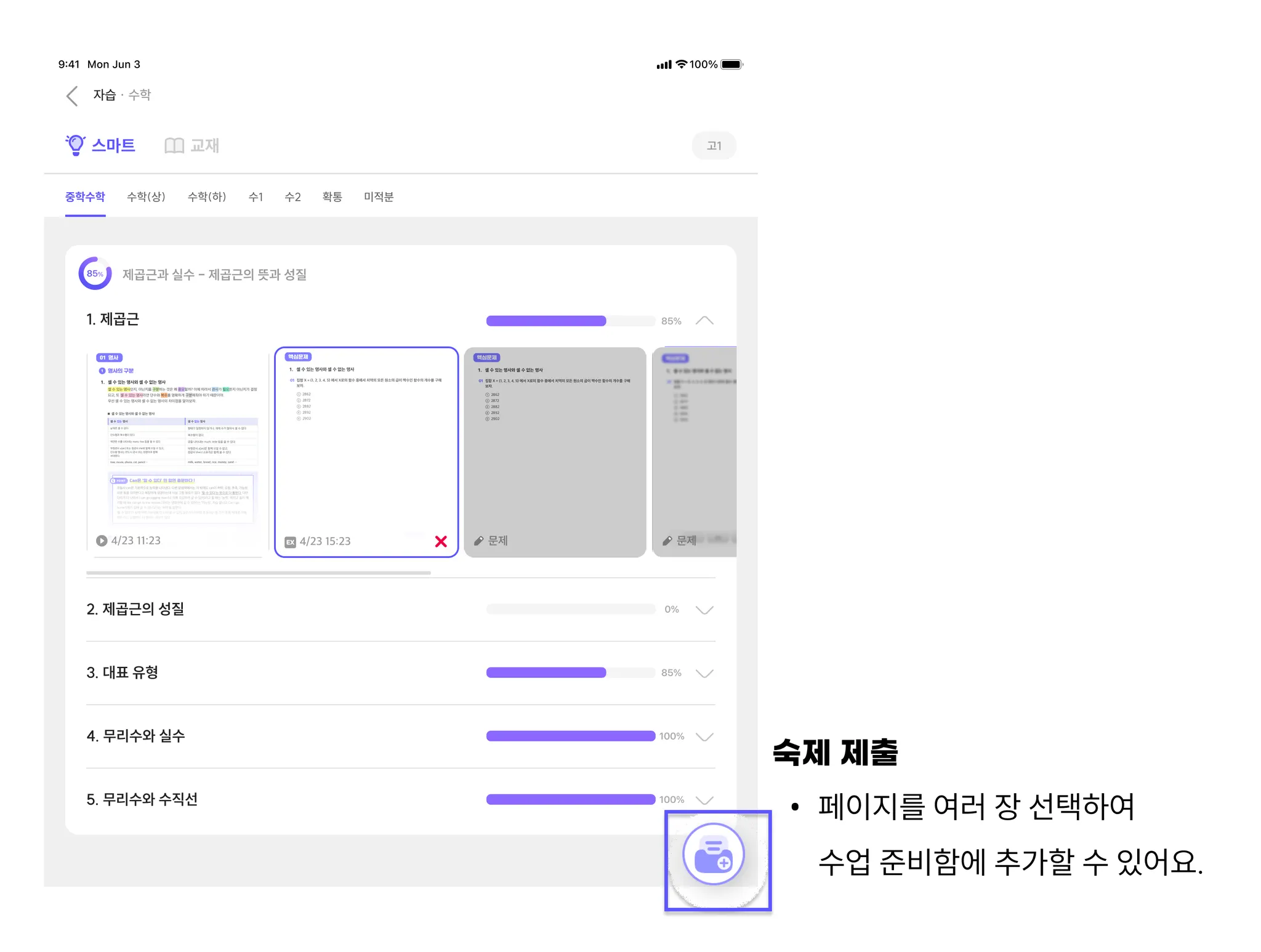Switch to the 교재 book tab
The image size is (1261, 952).
click(x=191, y=145)
